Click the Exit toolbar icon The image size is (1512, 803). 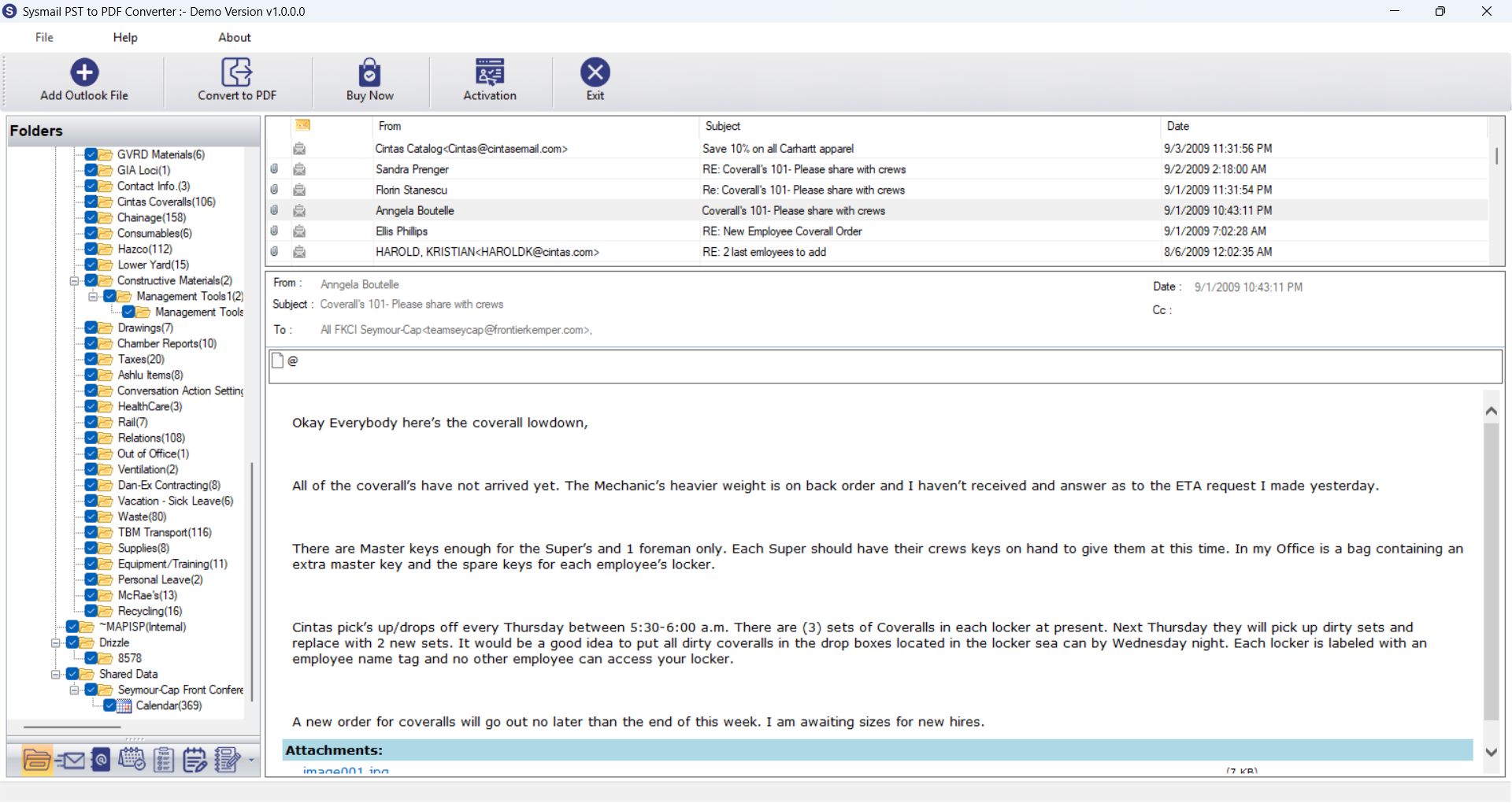click(x=595, y=72)
